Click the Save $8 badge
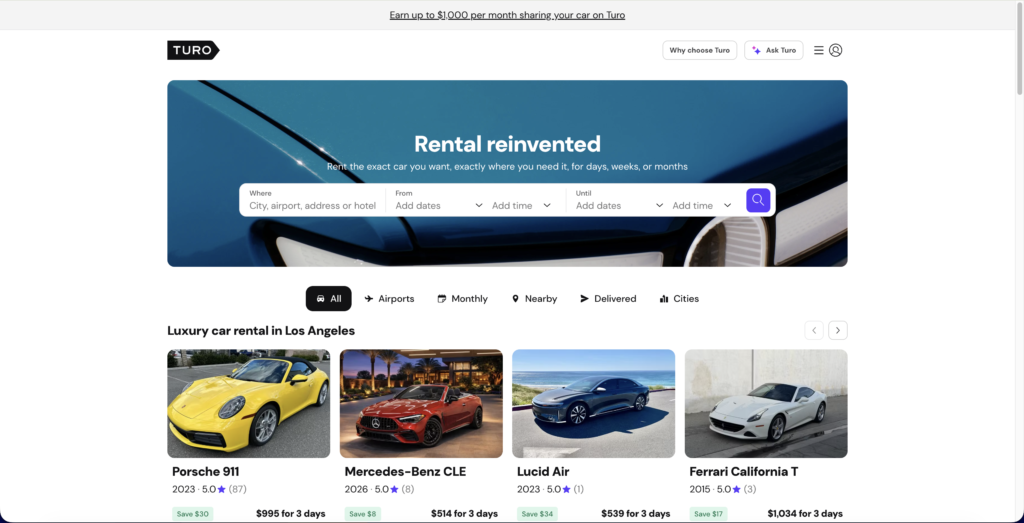Viewport: 1024px width, 523px height. (362, 514)
